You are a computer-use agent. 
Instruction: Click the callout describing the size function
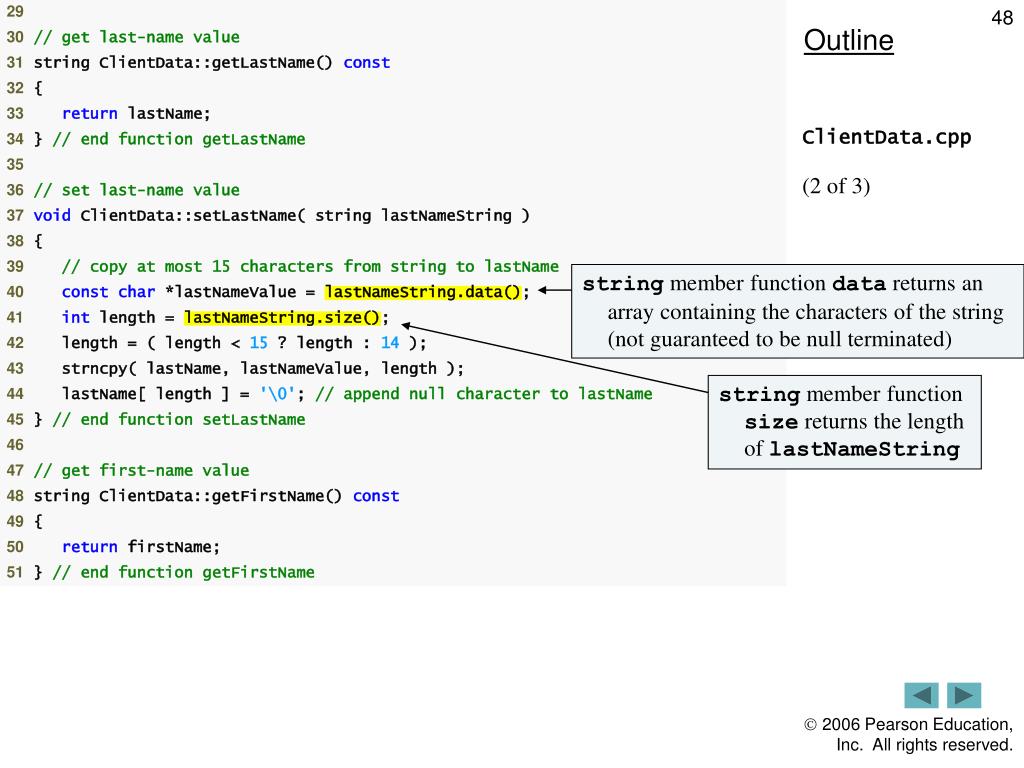coord(844,422)
